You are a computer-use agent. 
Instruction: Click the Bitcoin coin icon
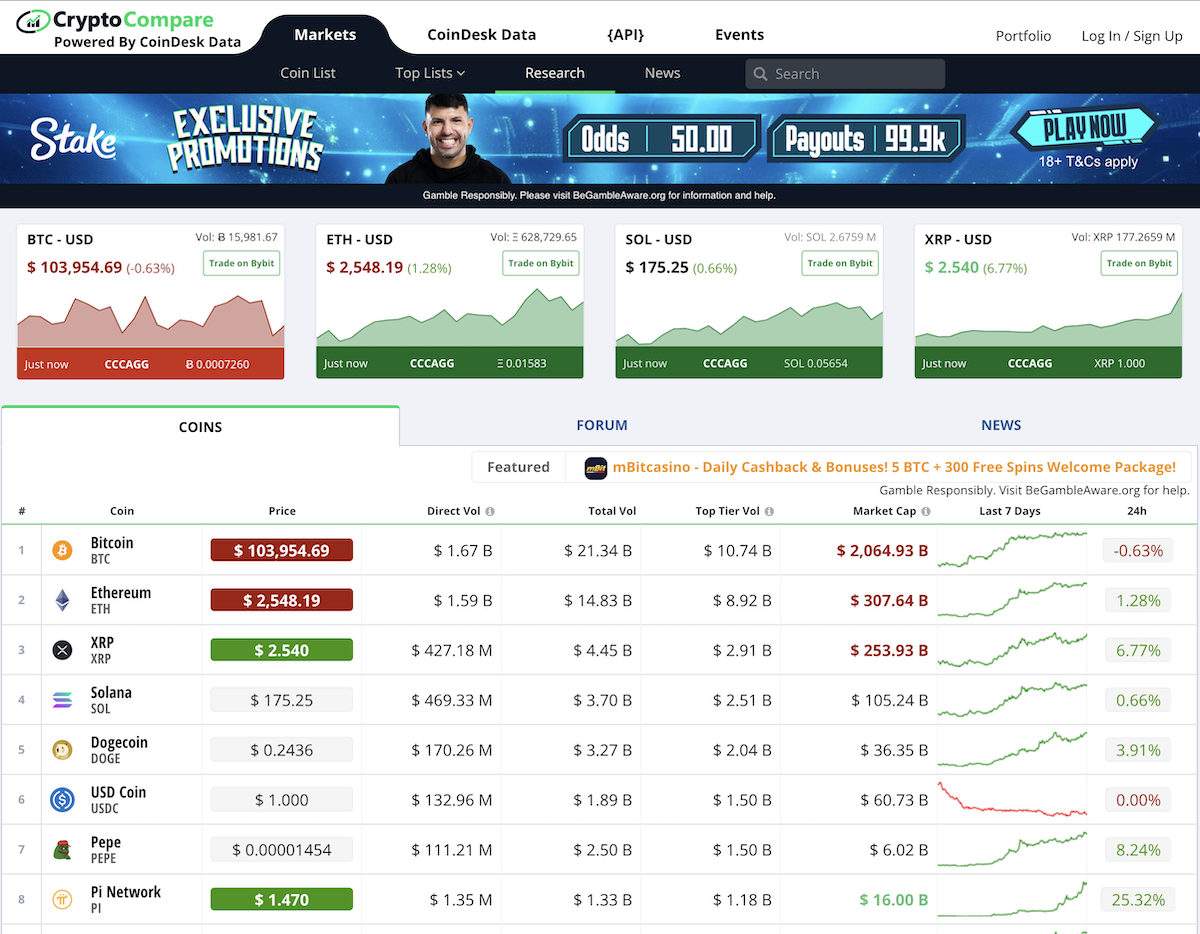click(62, 550)
